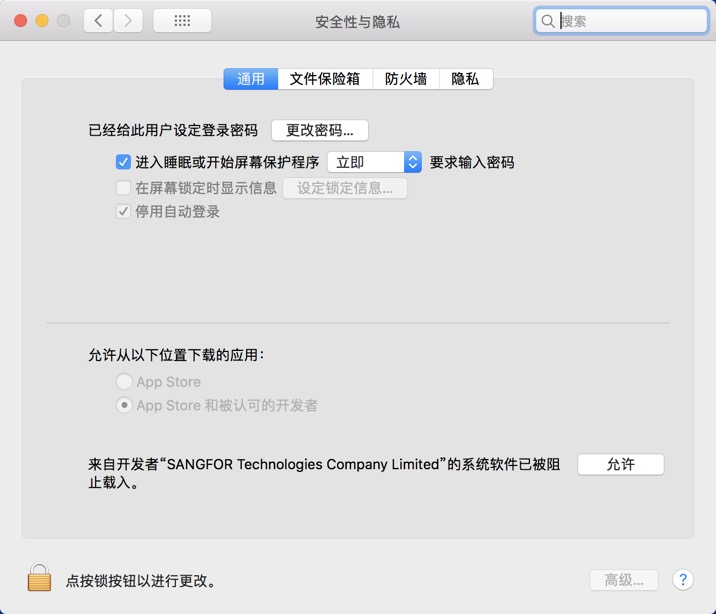716x614 pixels.
Task: Toggle the 停用自动登录 checkbox
Action: click(x=123, y=212)
